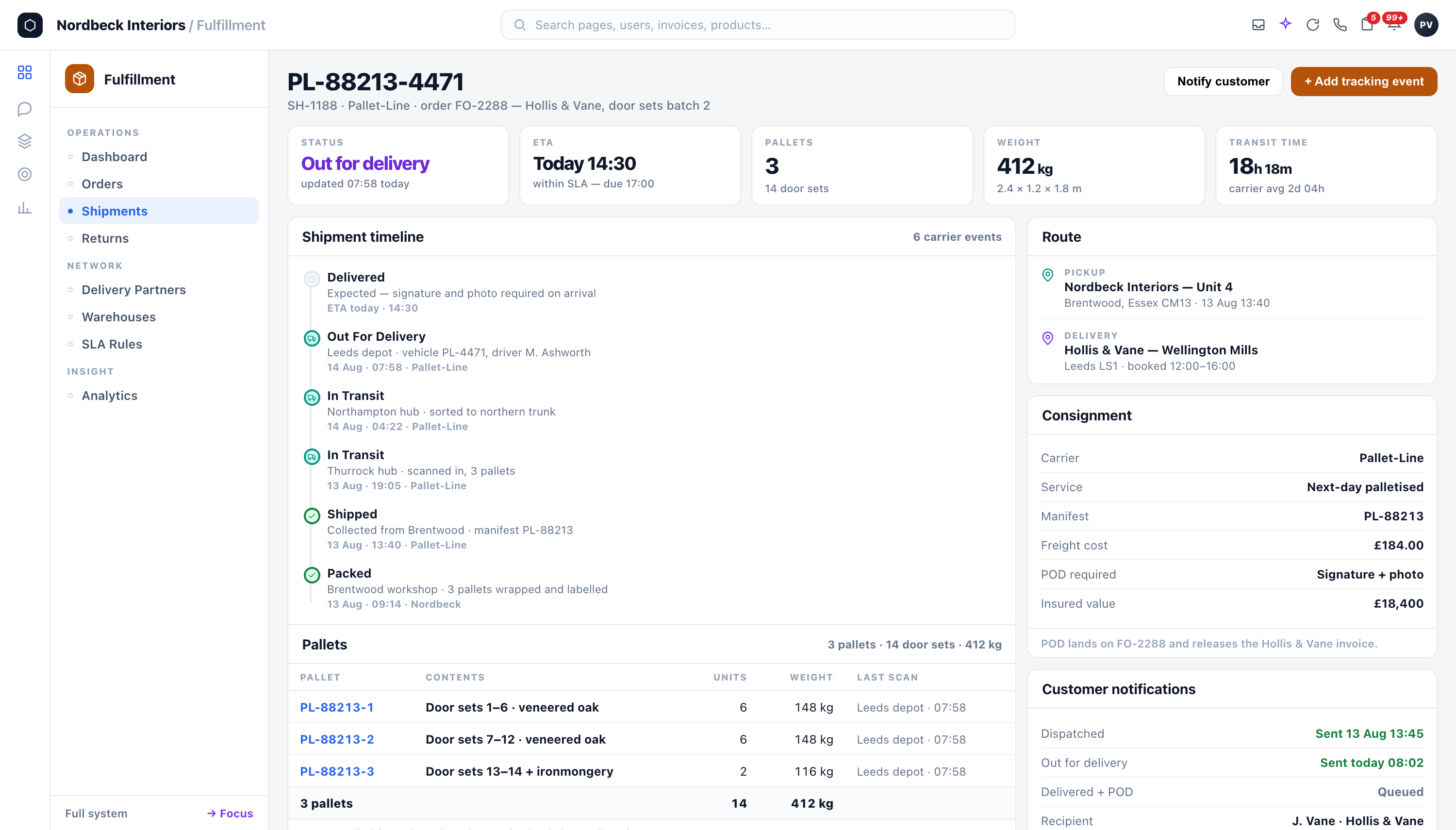Viewport: 1456px width, 830px height.
Task: Open the bar chart icon in rail
Action: point(24,208)
